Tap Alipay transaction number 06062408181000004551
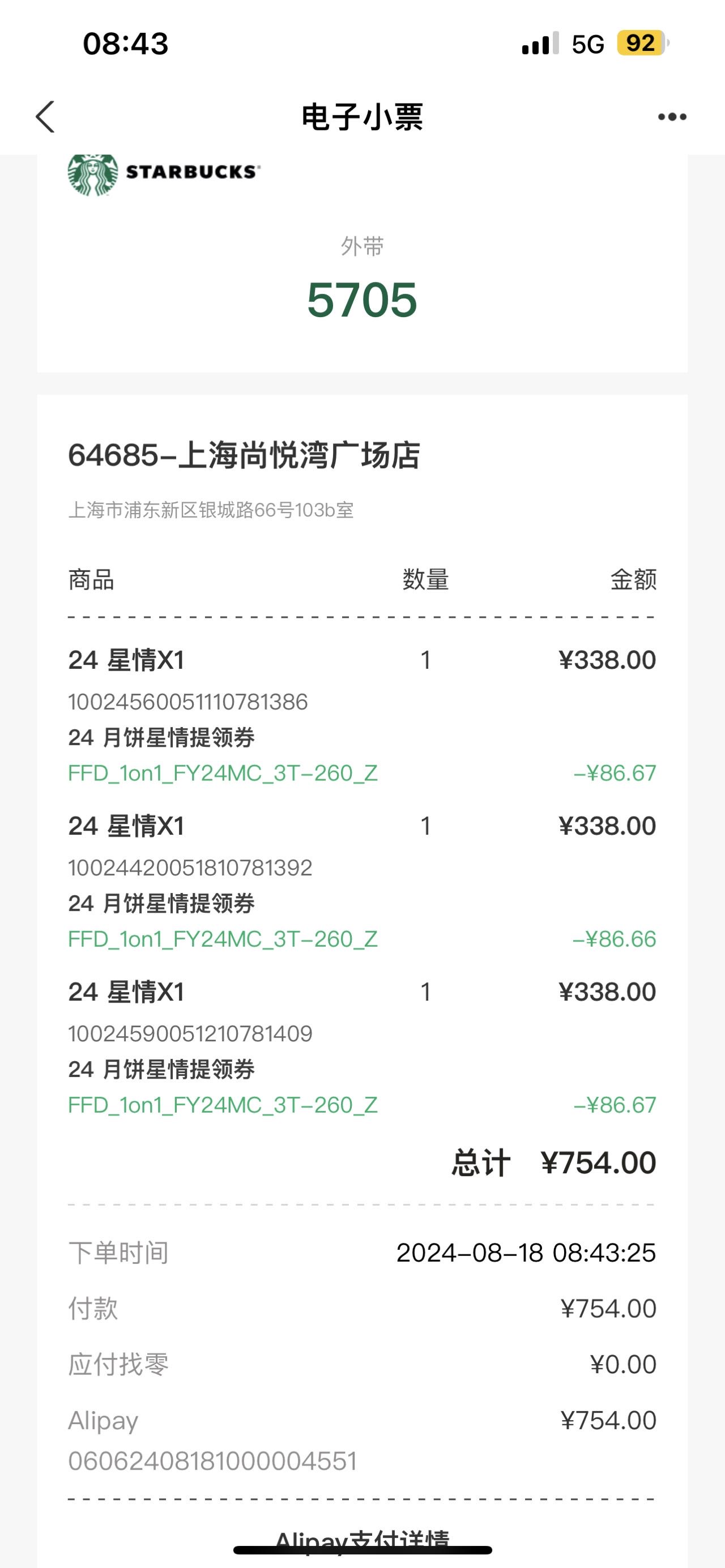Viewport: 725px width, 1568px height. (212, 1462)
